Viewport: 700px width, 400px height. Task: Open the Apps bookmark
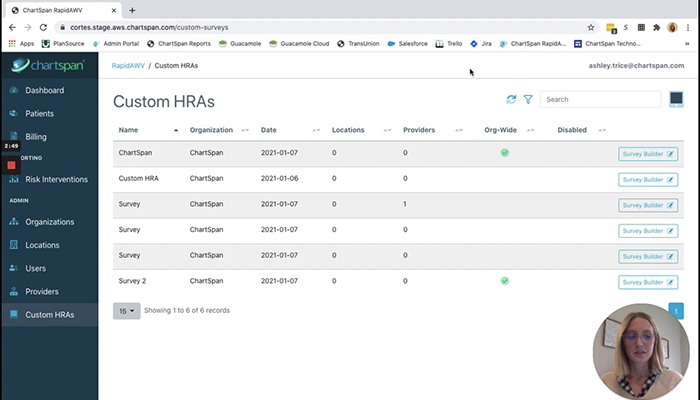click(21, 44)
